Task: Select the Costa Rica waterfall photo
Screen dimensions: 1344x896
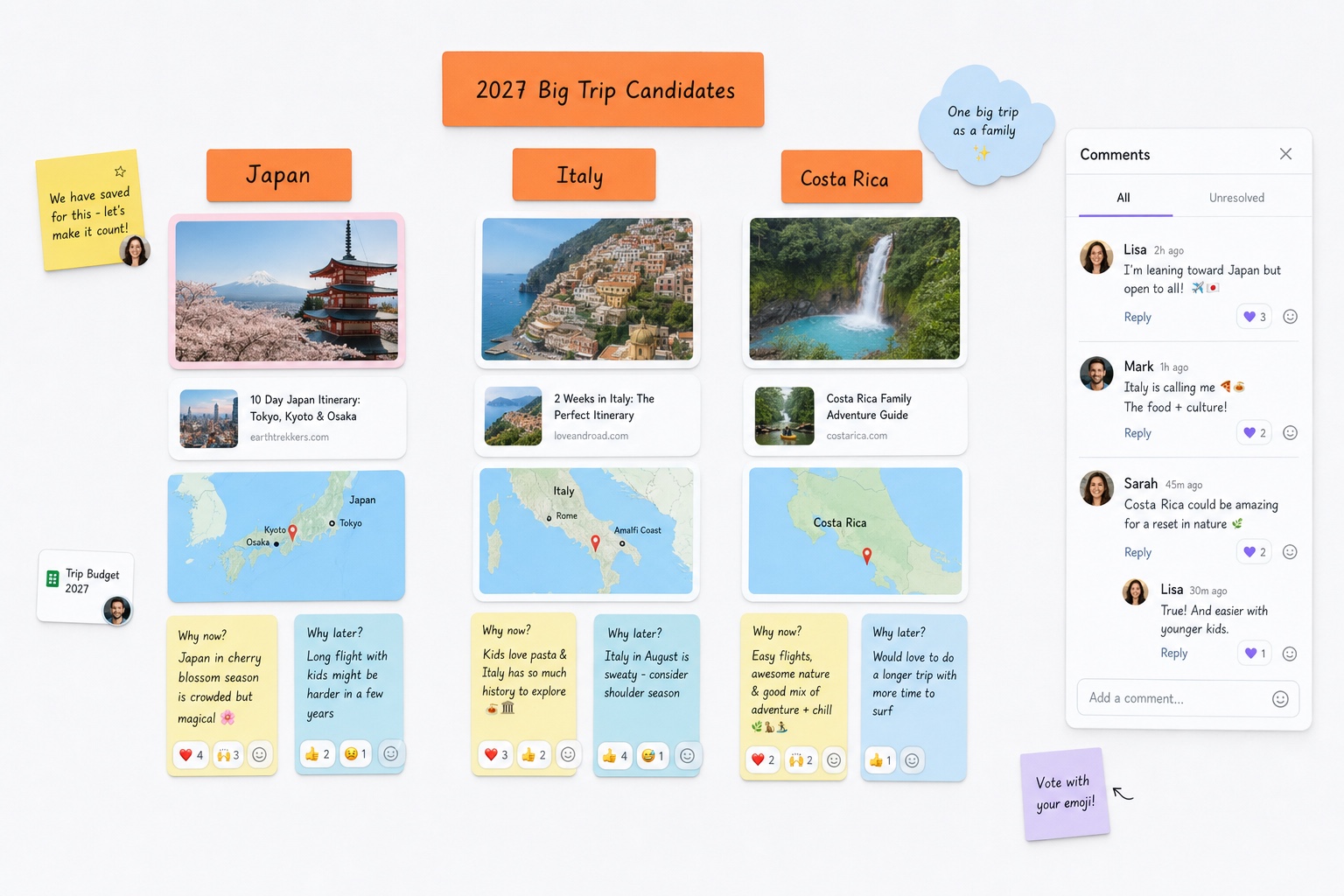Action: click(855, 289)
